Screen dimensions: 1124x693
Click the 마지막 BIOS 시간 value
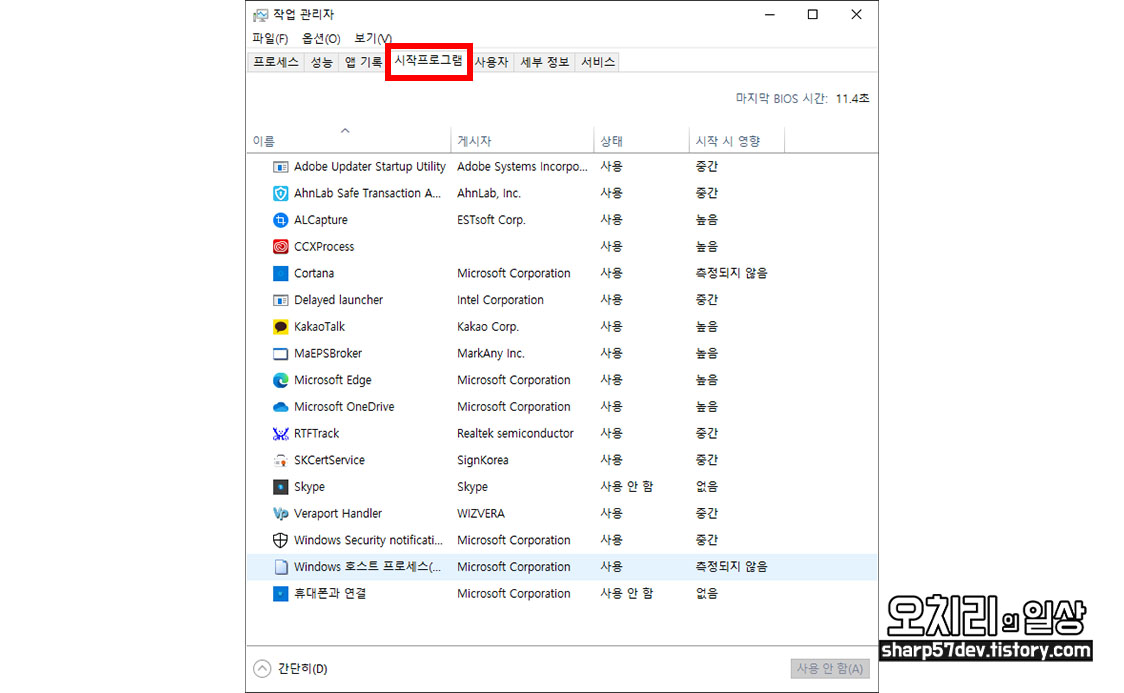pyautogui.click(x=852, y=99)
